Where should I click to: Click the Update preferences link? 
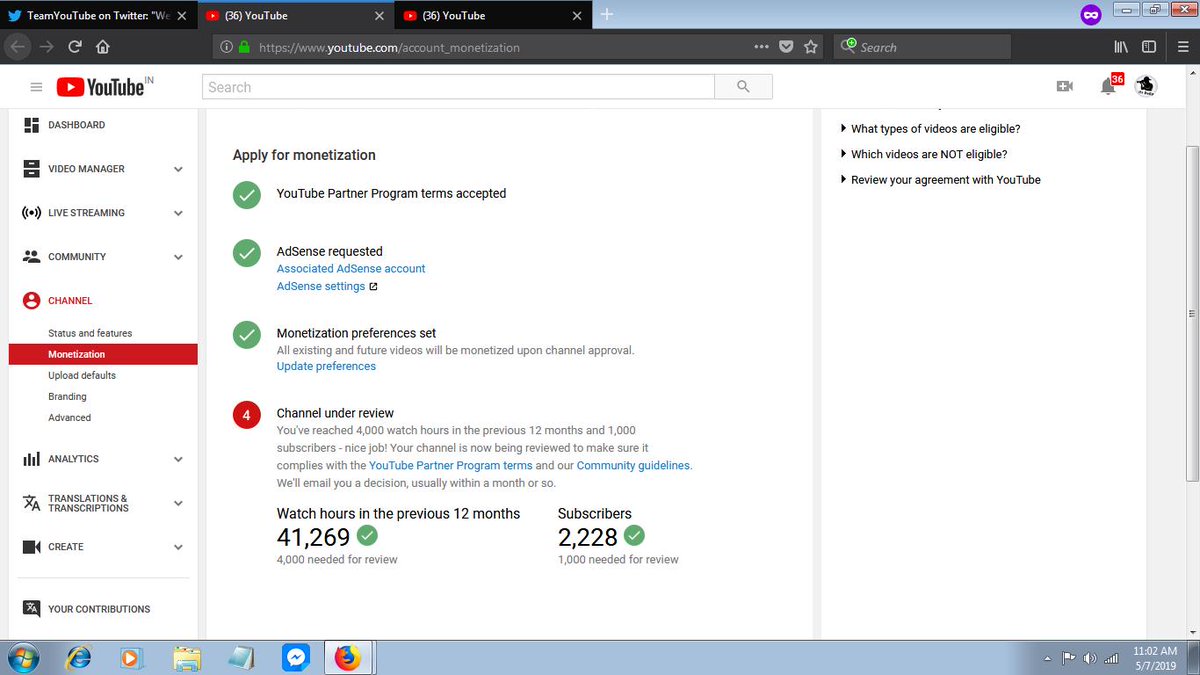[326, 366]
